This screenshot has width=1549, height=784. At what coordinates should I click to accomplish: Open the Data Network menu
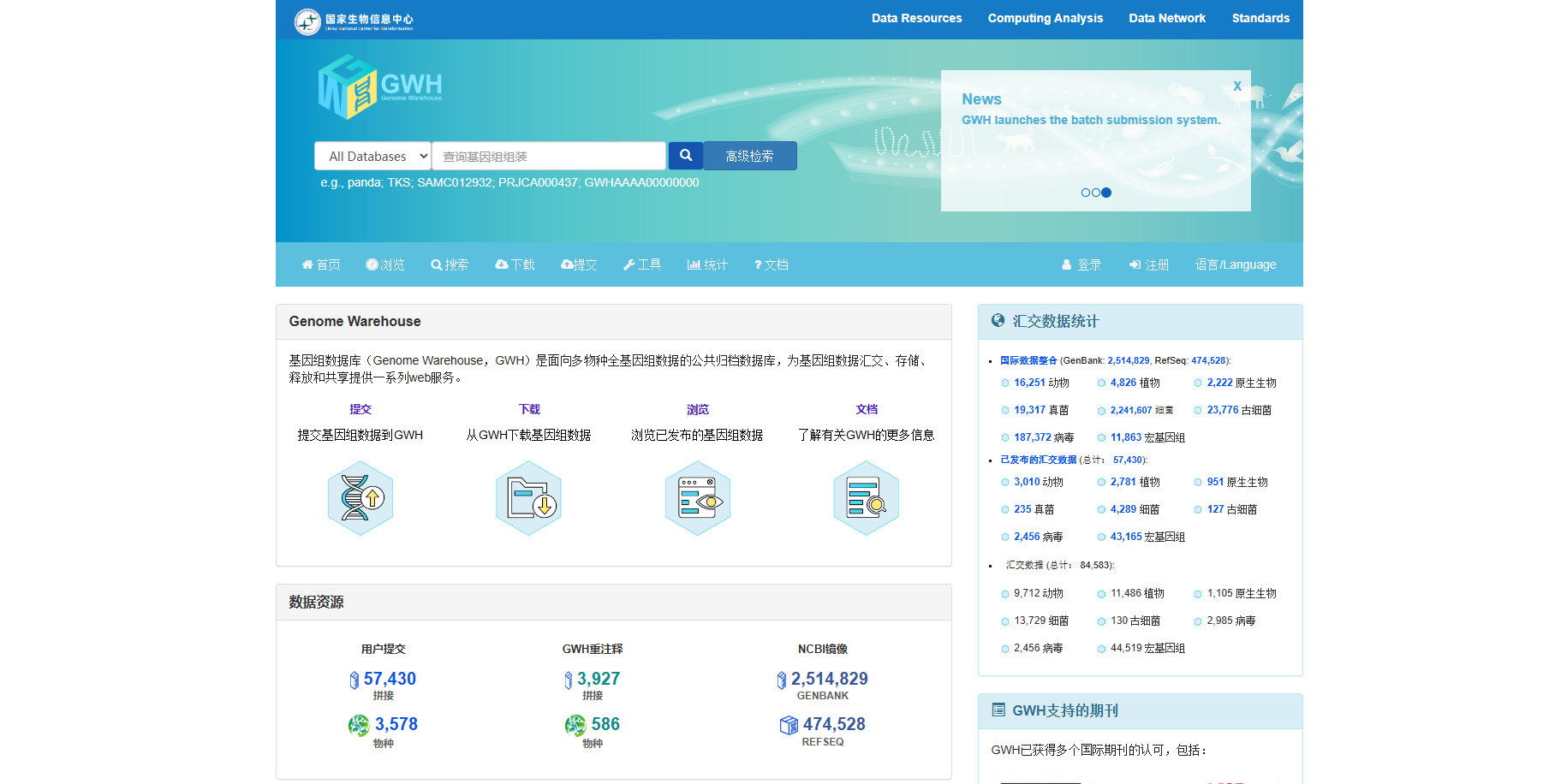[1167, 18]
